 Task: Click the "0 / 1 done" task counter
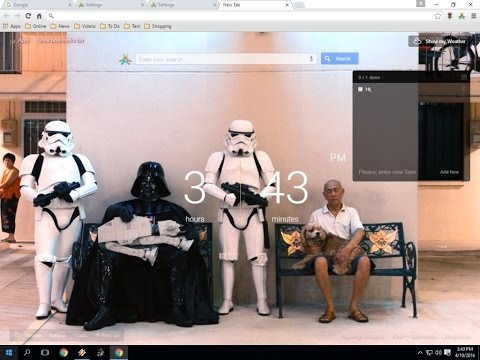point(369,77)
